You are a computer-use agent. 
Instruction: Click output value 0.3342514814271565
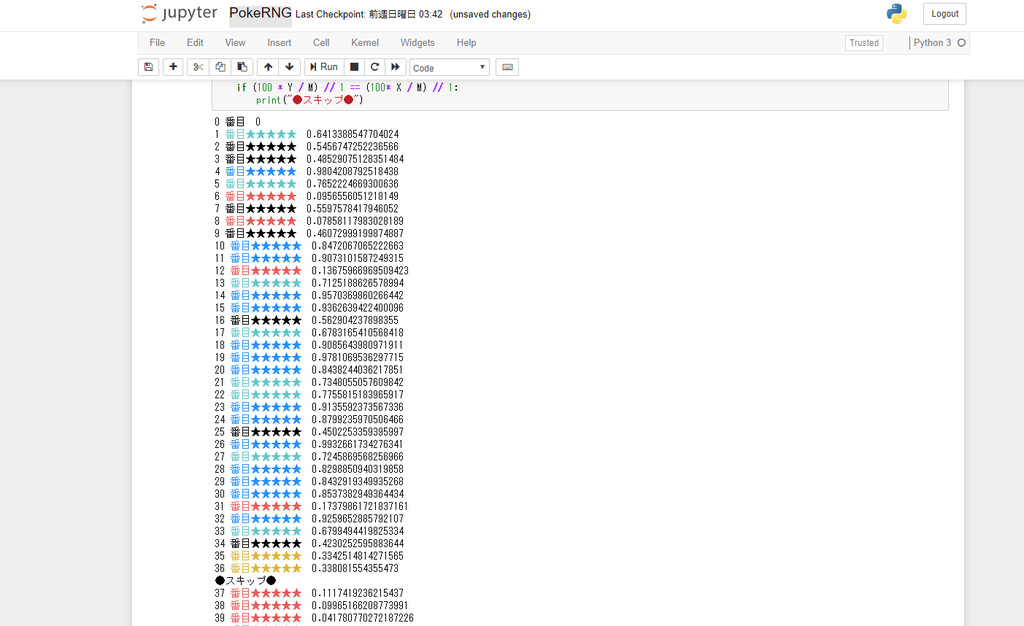[357, 556]
